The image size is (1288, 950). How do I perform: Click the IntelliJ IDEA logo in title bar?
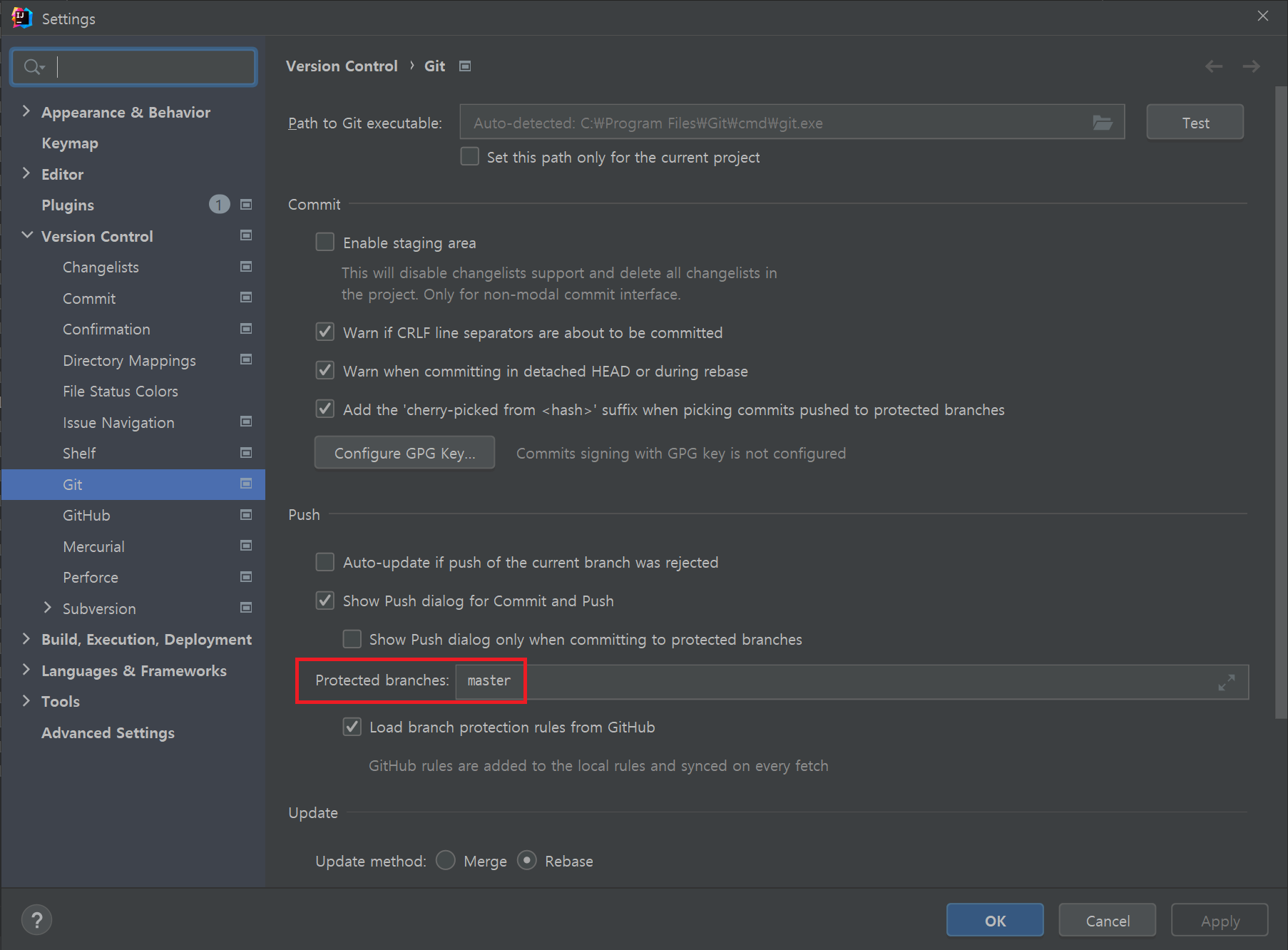(21, 18)
